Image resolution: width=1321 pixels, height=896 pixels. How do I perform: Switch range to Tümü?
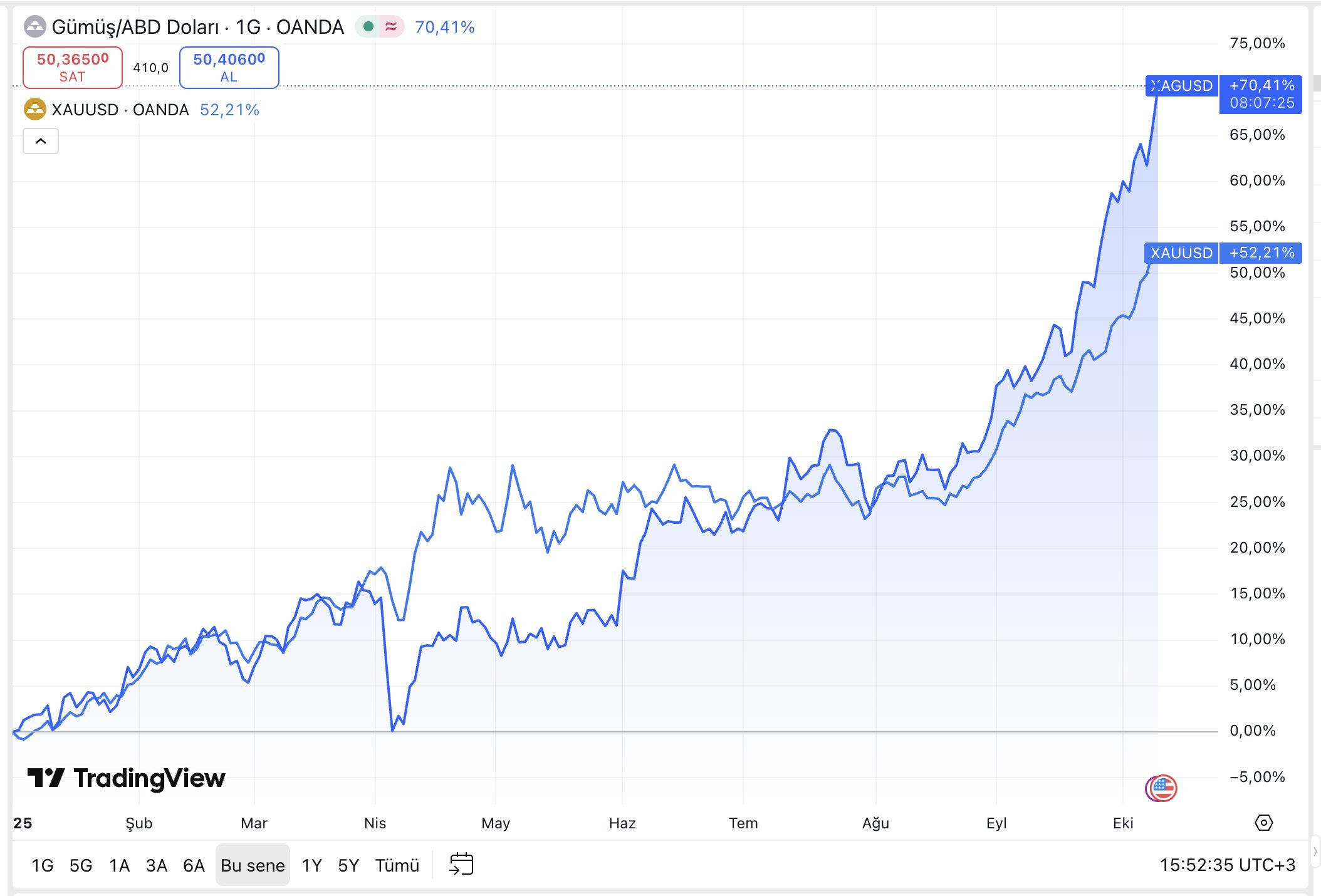(x=397, y=865)
